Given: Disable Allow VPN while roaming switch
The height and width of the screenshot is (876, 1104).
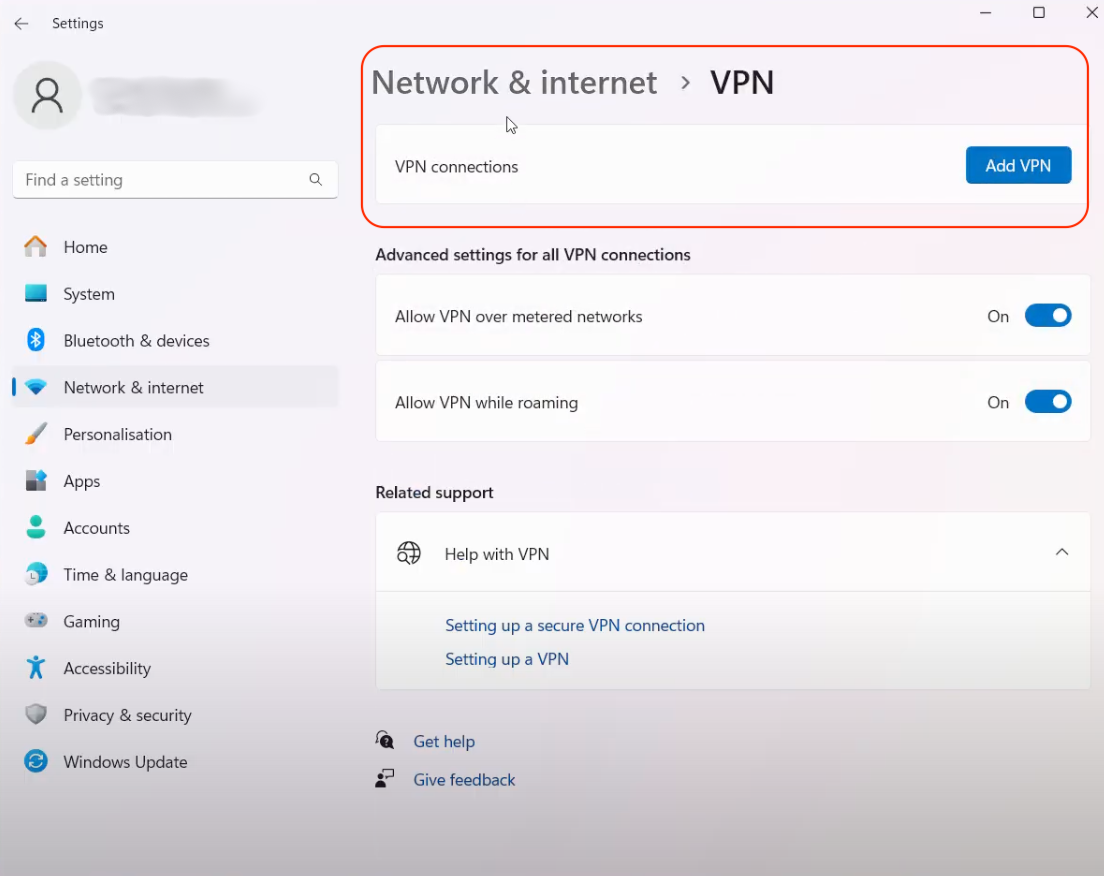Looking at the screenshot, I should (1048, 402).
